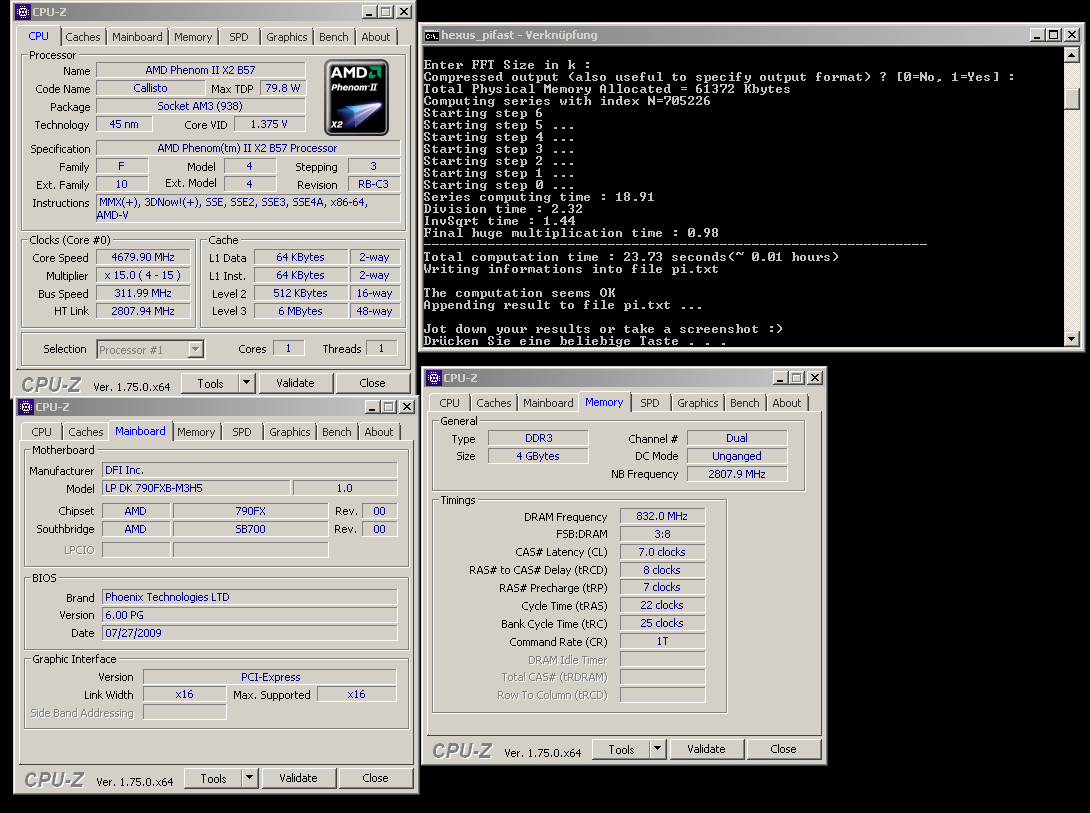Click Level 3 cache value 6 MBytes
Viewport: 1090px width, 813px height.
click(300, 311)
